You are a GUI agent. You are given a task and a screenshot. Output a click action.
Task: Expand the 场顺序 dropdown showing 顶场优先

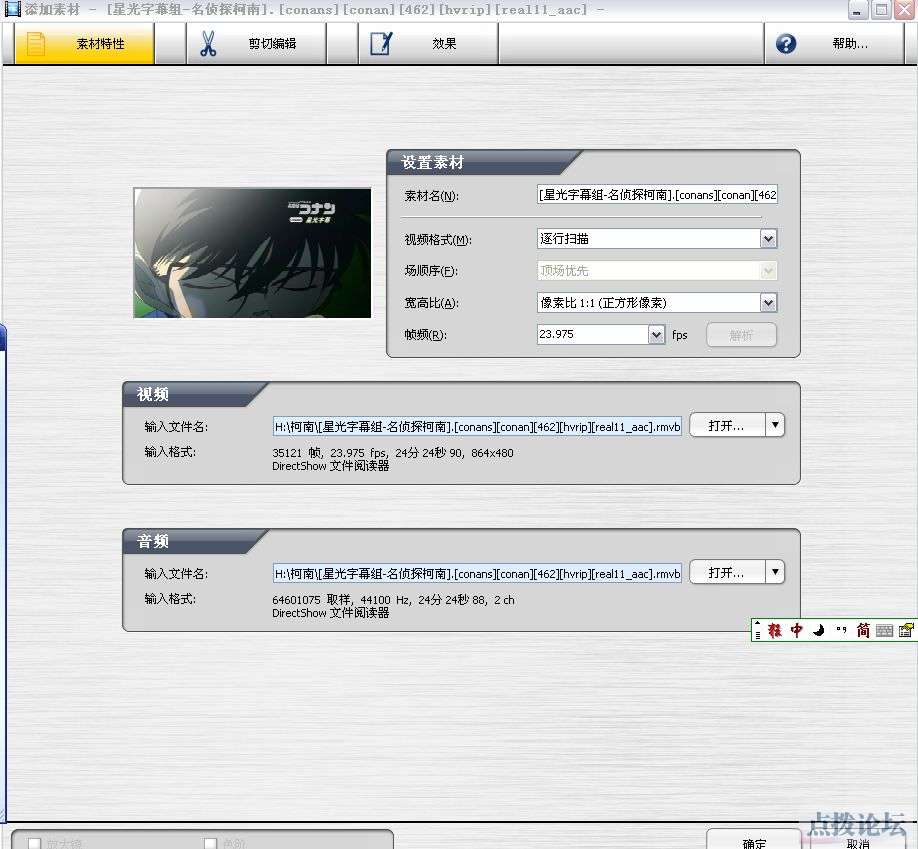click(x=768, y=271)
